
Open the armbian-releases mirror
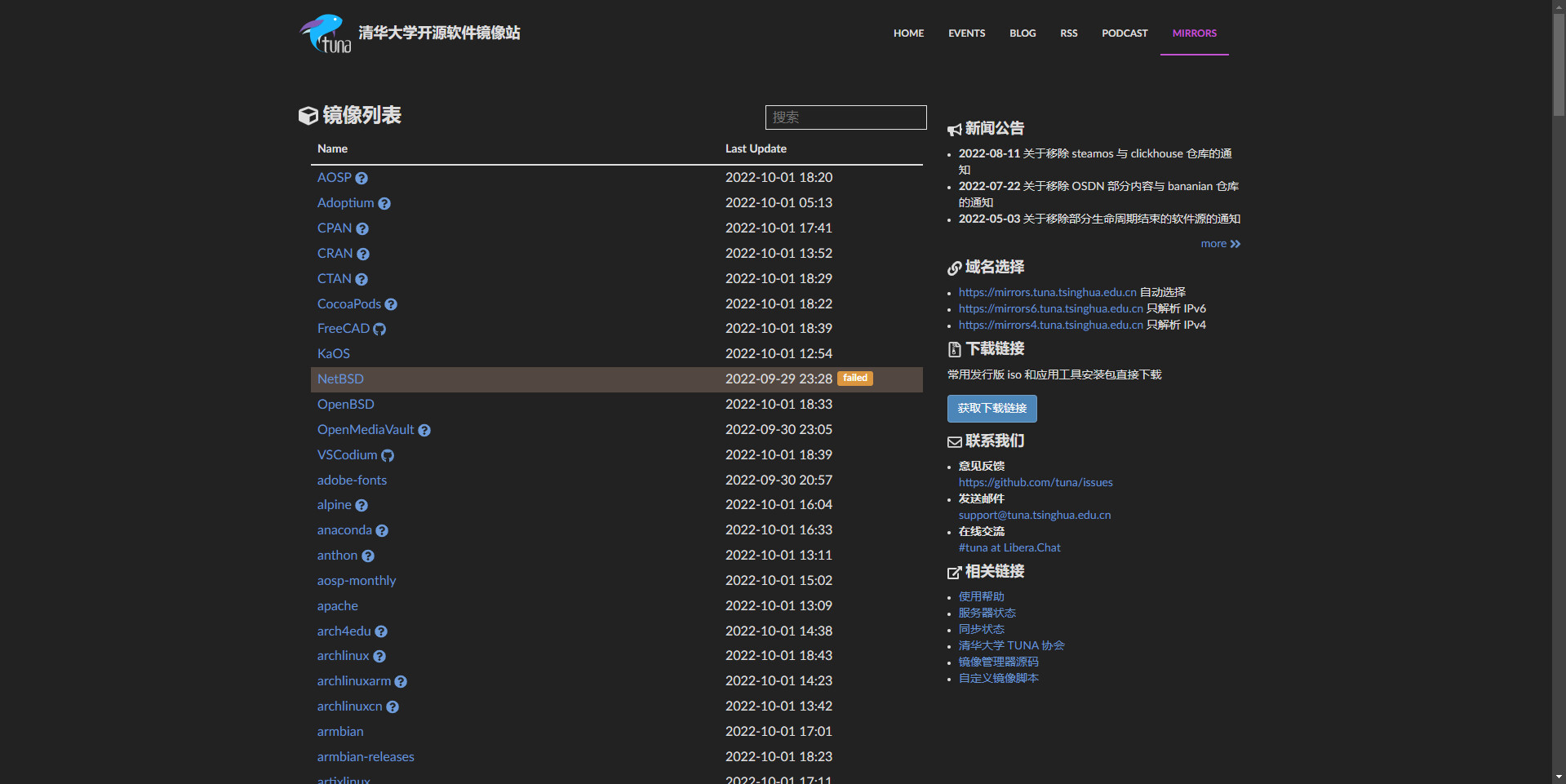pos(366,757)
